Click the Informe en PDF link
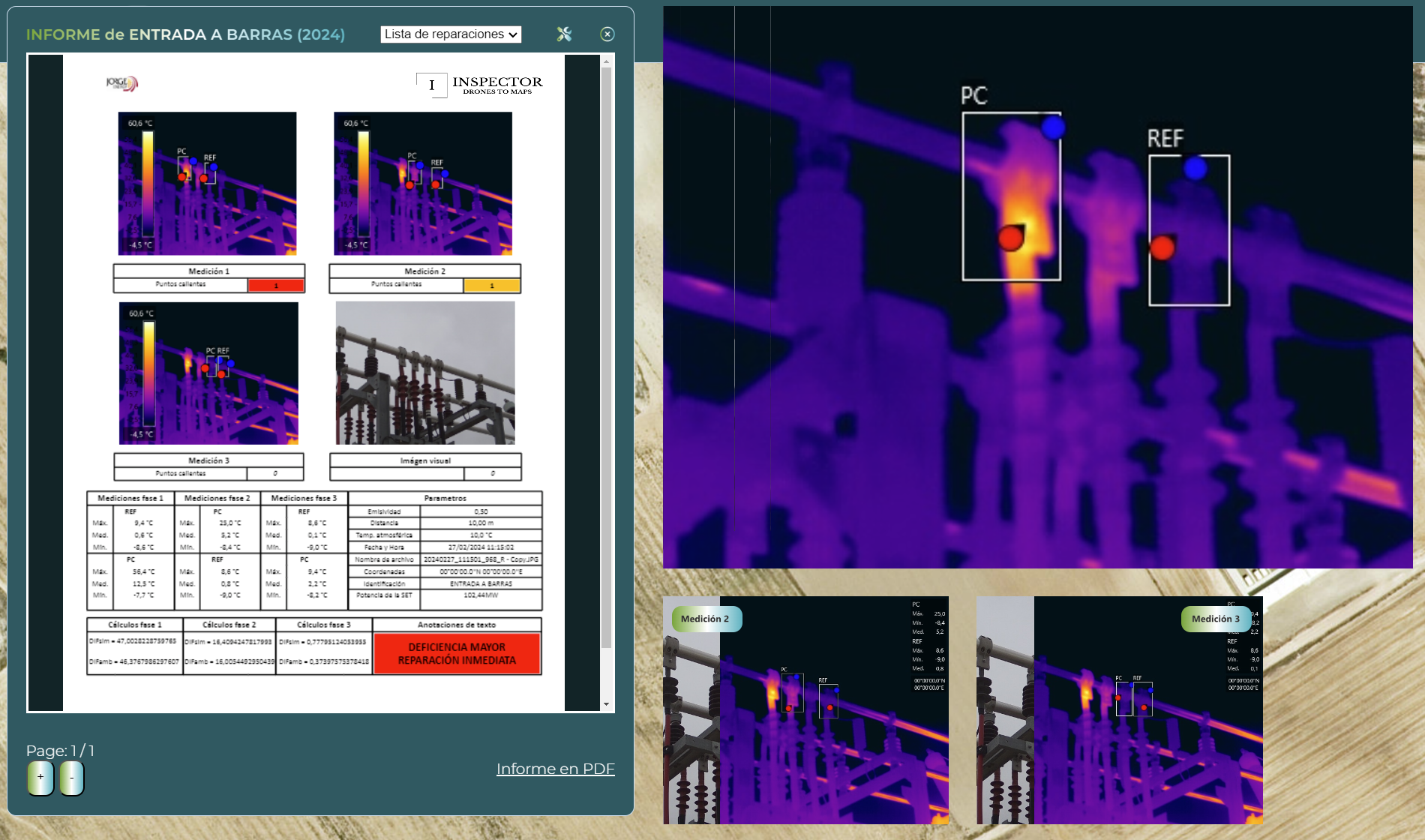The width and height of the screenshot is (1425, 840). click(x=555, y=769)
